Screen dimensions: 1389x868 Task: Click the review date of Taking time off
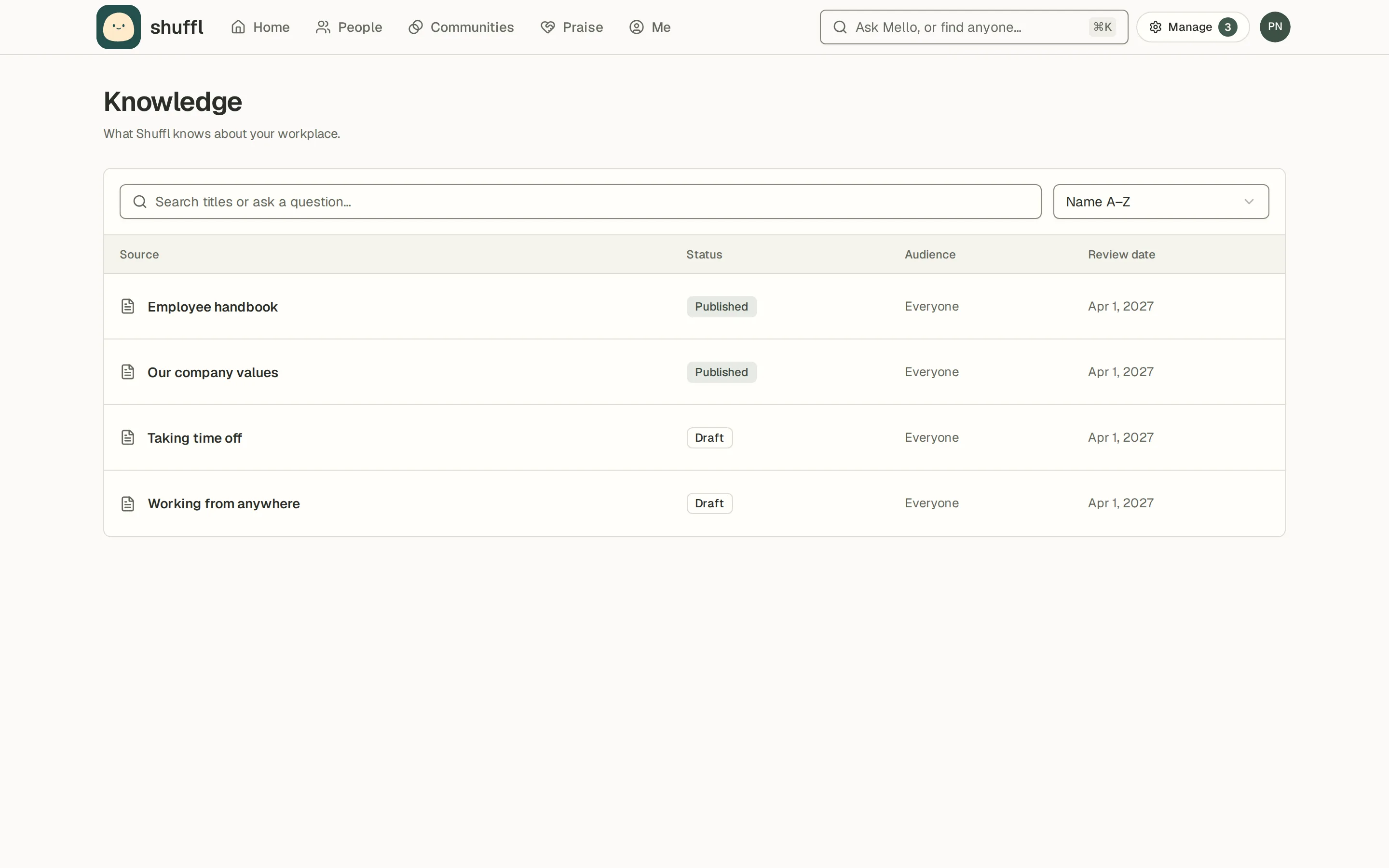click(1120, 437)
